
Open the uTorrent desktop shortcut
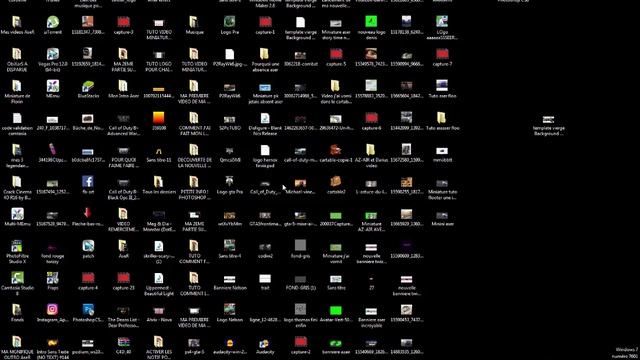pos(53,22)
